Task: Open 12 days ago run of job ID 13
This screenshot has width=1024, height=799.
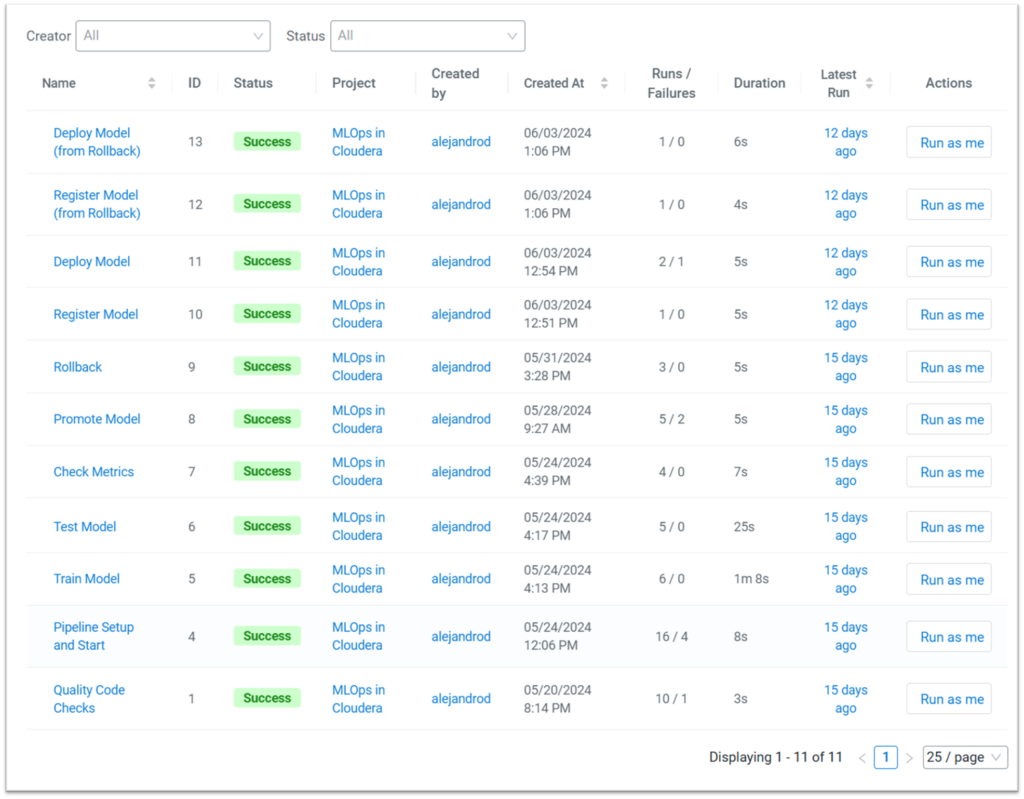Action: pyautogui.click(x=846, y=142)
